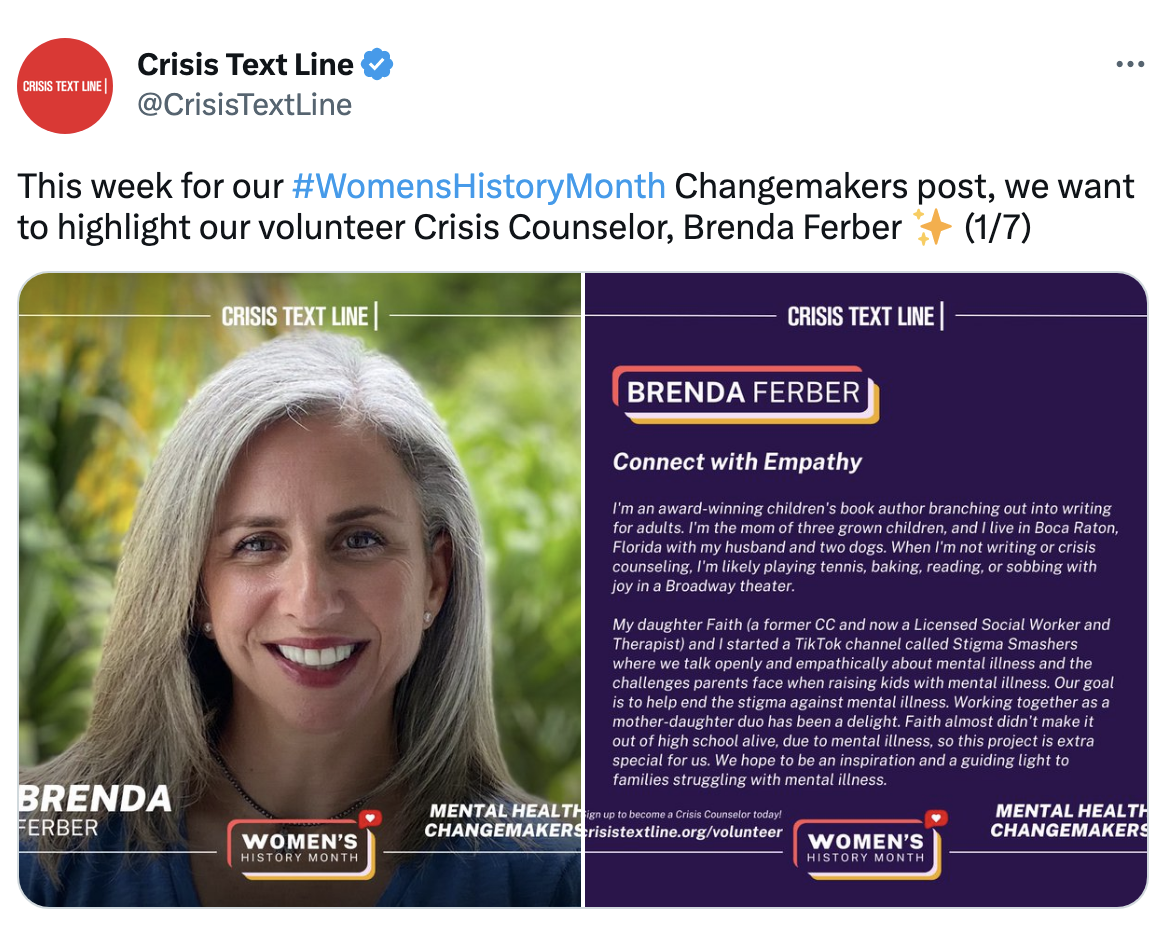Open the Crisis Text Line profile avatar
Viewport: 1170px width, 930px height.
pos(65,86)
